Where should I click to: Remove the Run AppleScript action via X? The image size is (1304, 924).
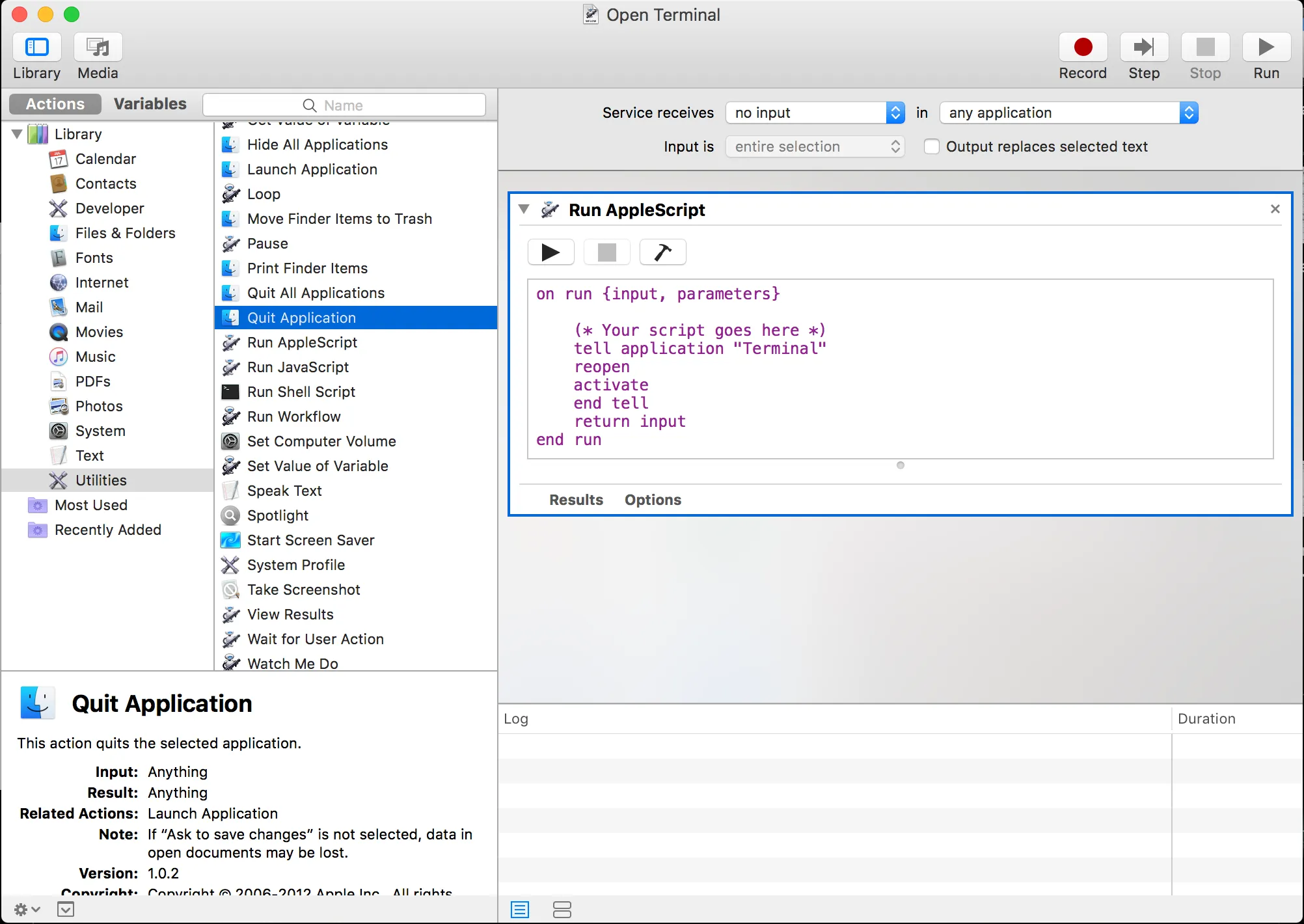point(1275,209)
